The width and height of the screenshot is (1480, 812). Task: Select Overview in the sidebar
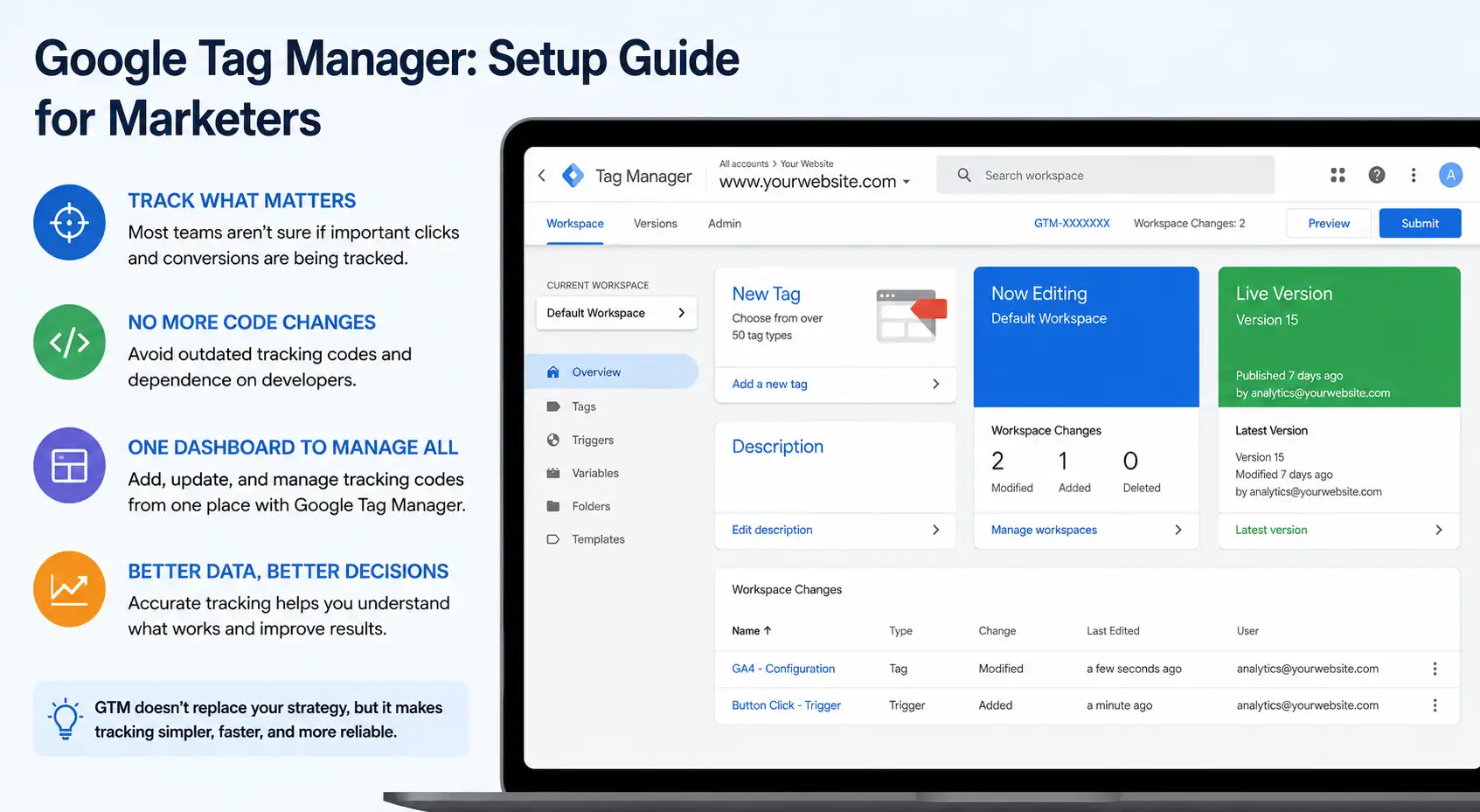click(612, 371)
